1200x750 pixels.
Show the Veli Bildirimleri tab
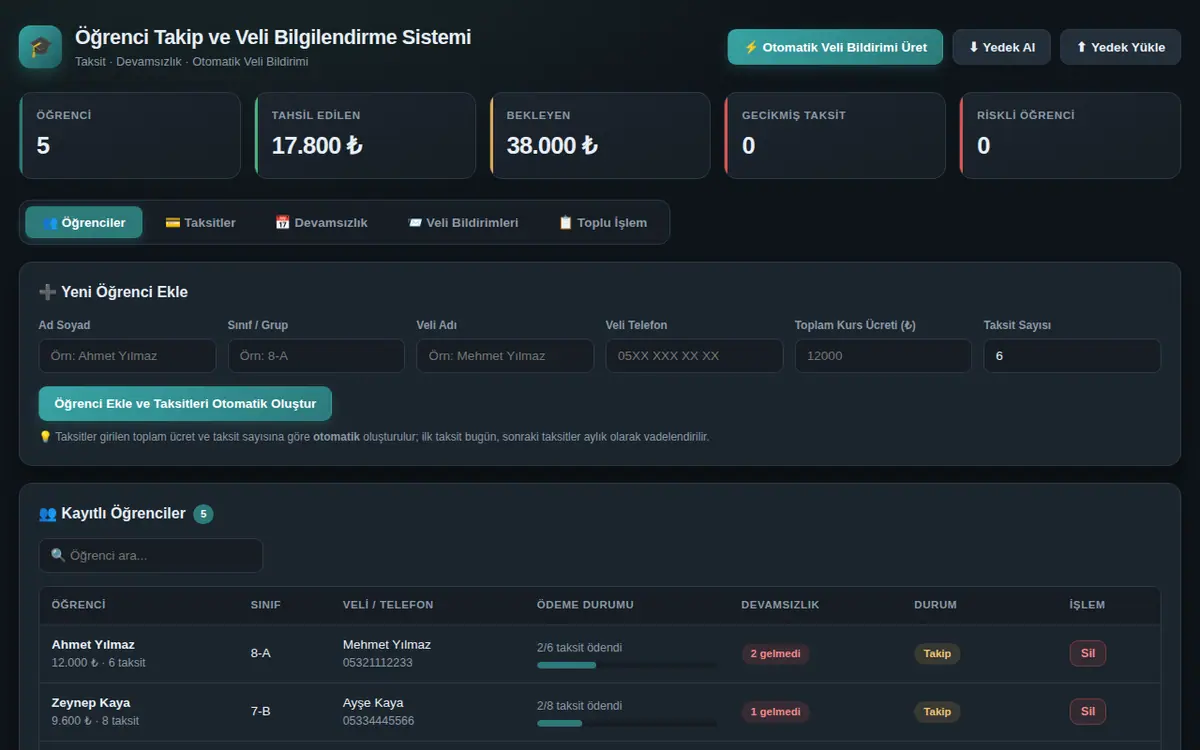click(x=463, y=222)
